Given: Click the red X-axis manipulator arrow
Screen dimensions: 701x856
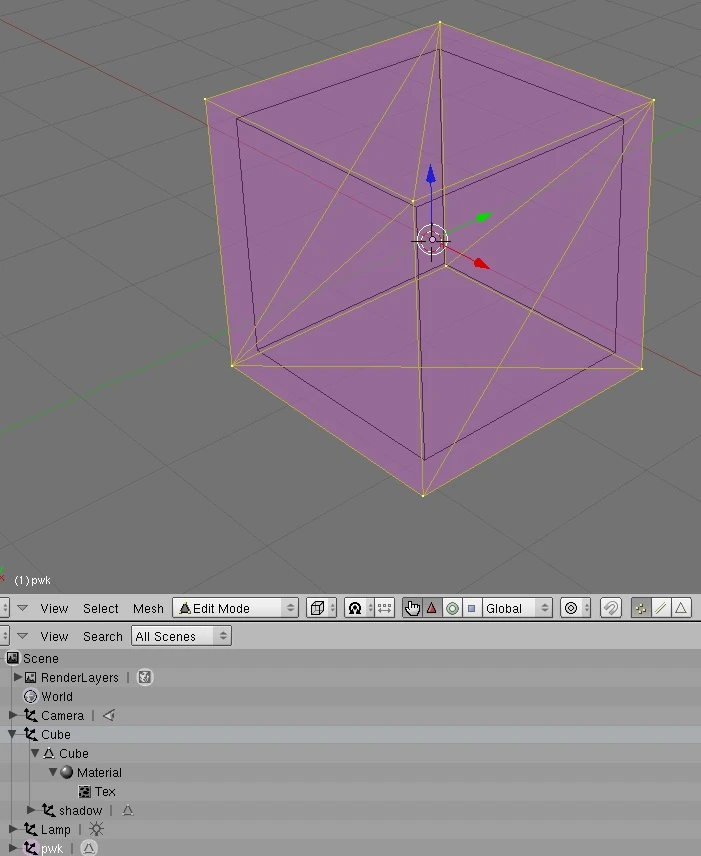Looking at the screenshot, I should click(480, 264).
